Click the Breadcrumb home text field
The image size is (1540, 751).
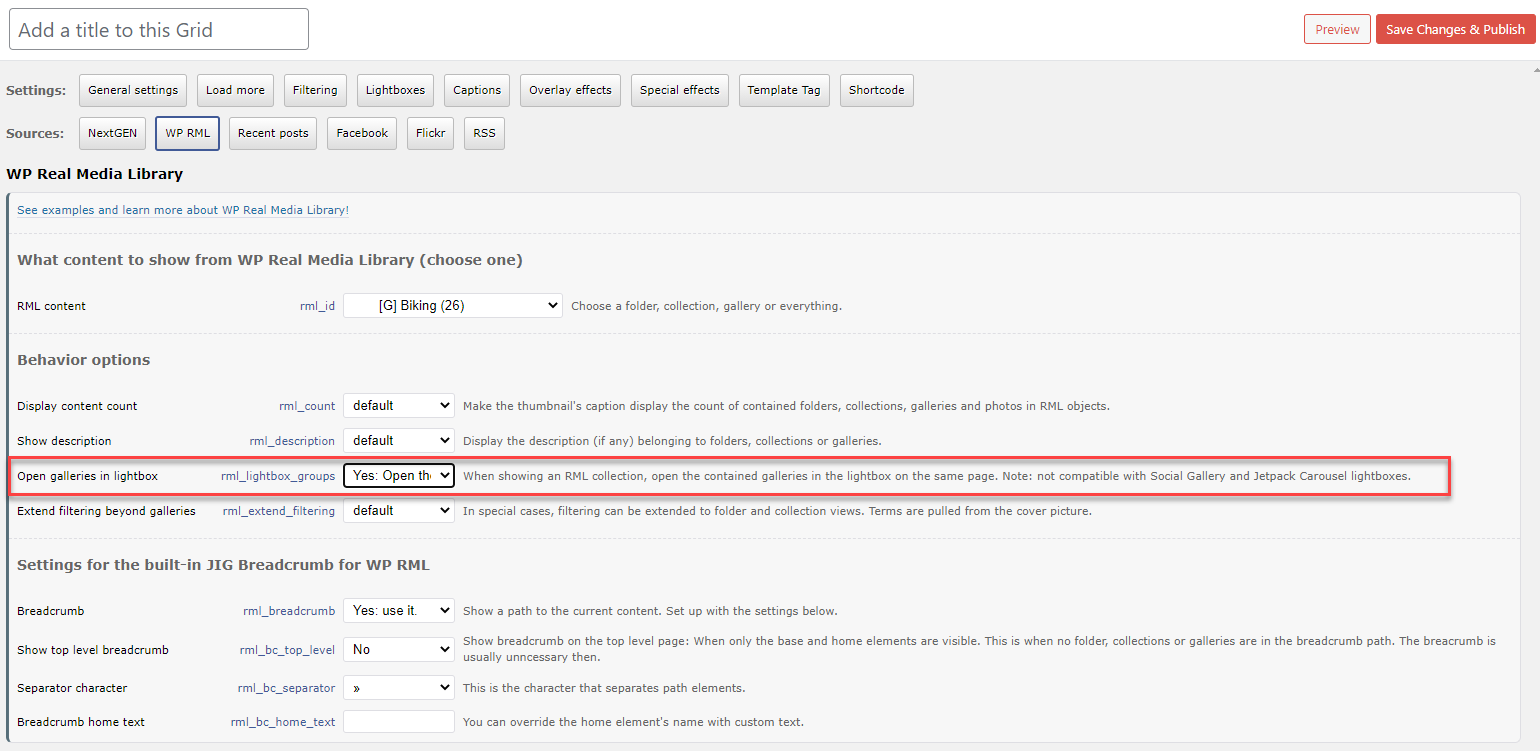click(x=399, y=722)
